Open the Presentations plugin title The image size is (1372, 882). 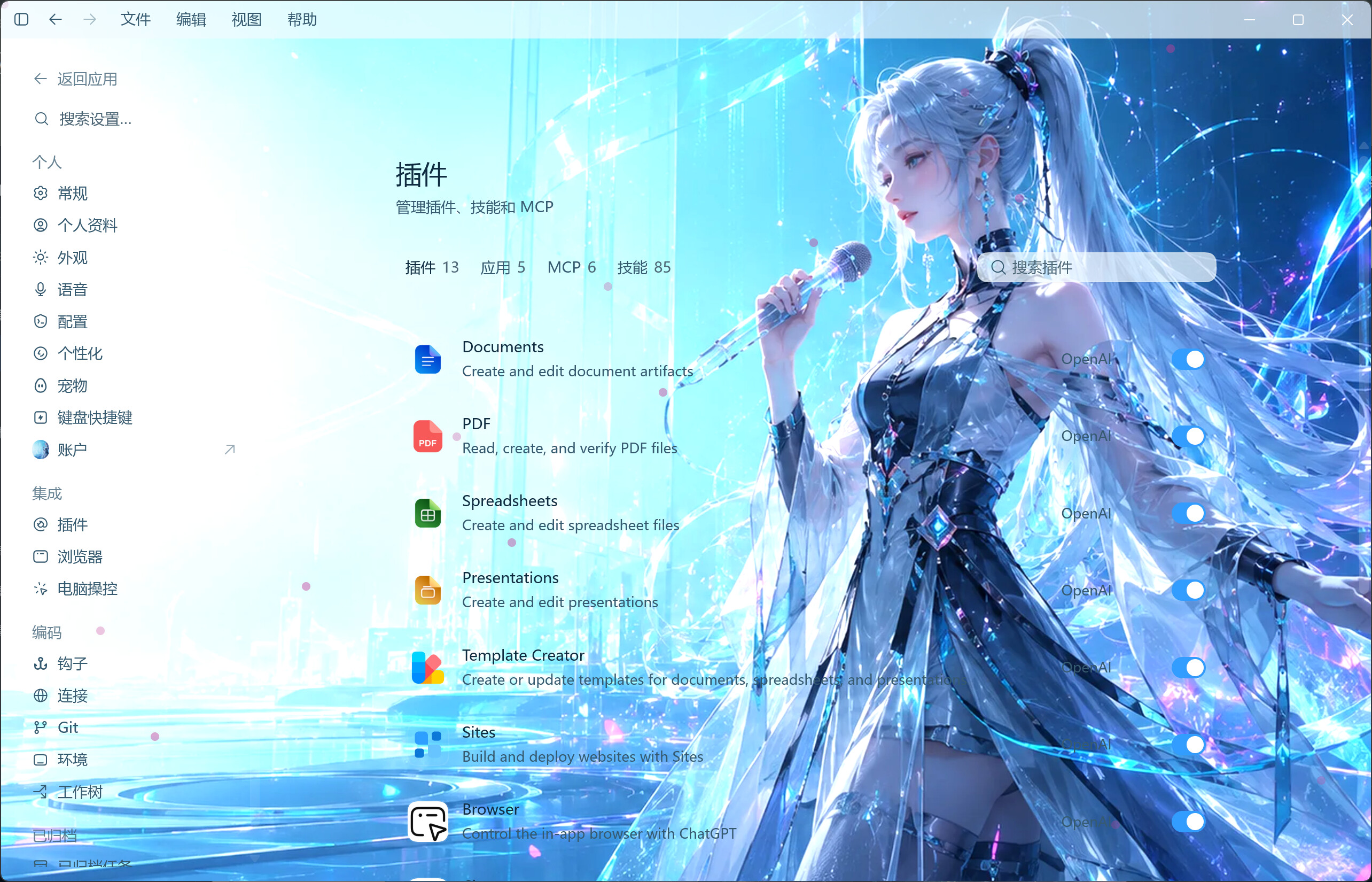[510, 578]
